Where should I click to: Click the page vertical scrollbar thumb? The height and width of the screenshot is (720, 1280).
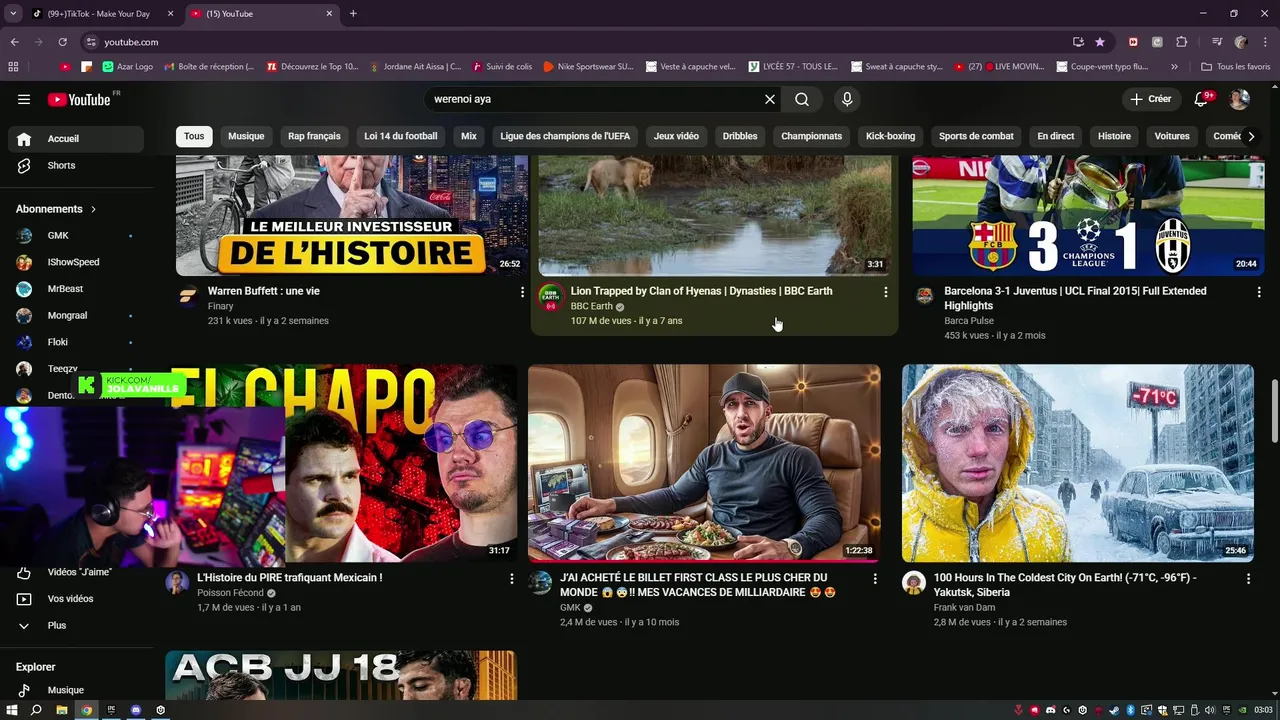click(1274, 410)
